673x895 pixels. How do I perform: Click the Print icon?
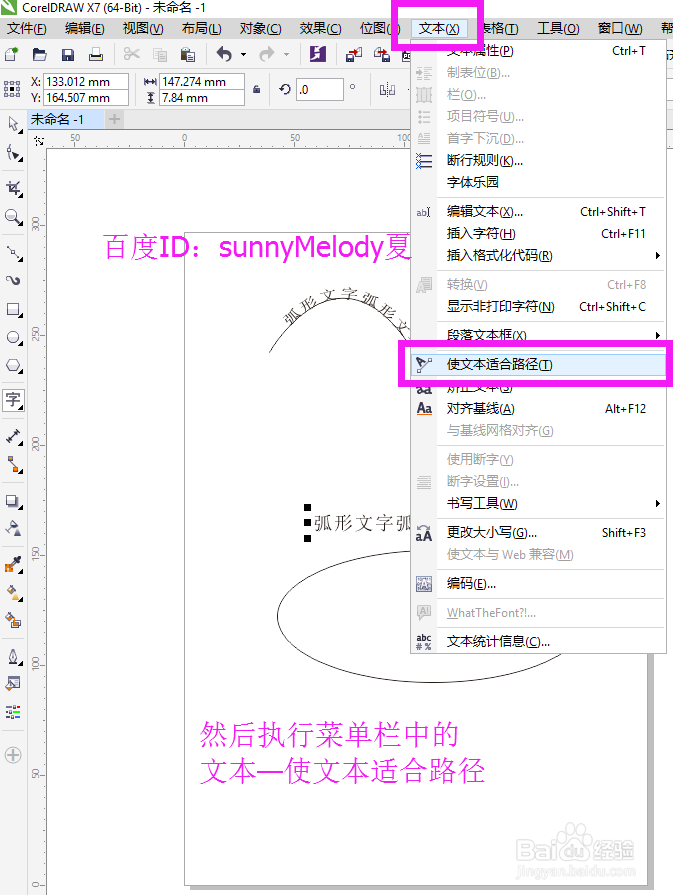96,55
